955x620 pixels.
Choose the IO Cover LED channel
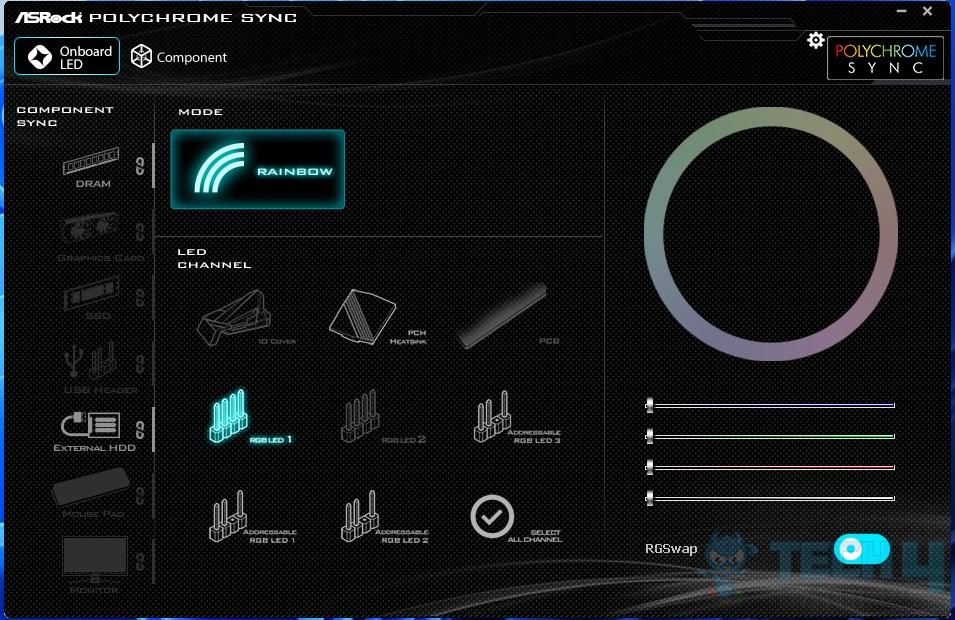click(244, 318)
